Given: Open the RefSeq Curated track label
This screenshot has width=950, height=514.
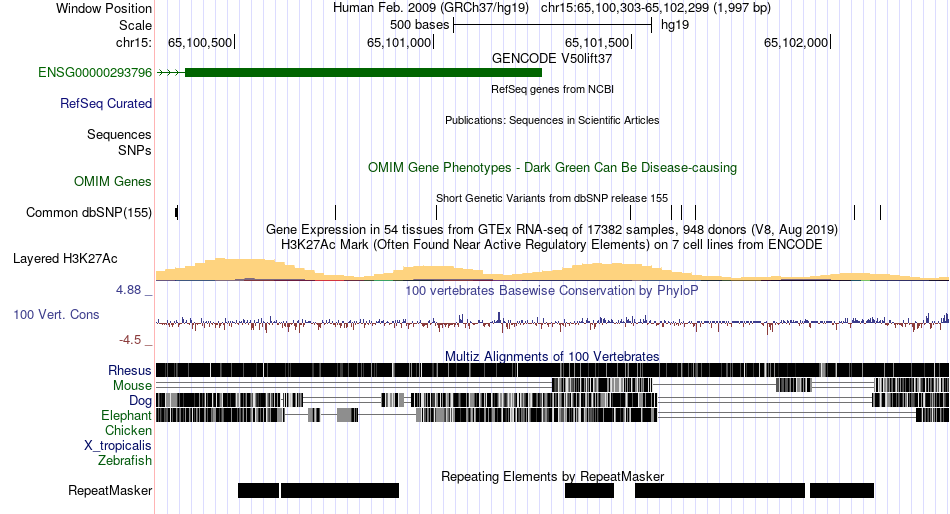Looking at the screenshot, I should click(106, 104).
